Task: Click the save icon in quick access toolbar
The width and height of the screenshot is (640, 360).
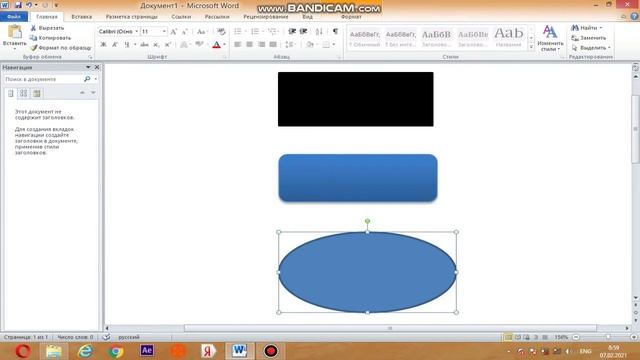Action: [18, 5]
